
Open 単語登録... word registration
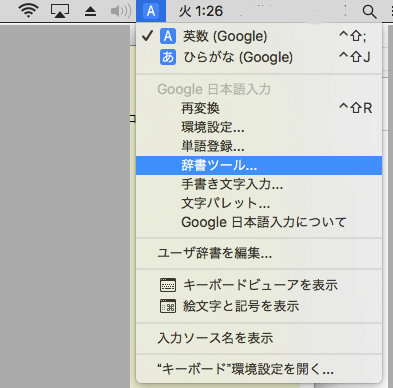pos(259,146)
